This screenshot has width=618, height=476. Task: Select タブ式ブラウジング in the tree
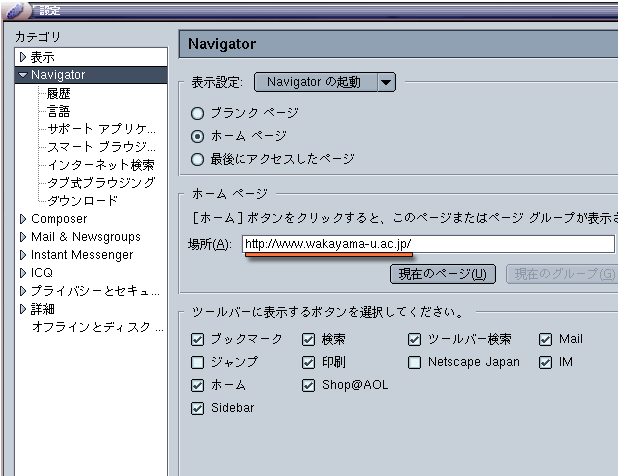(101, 183)
